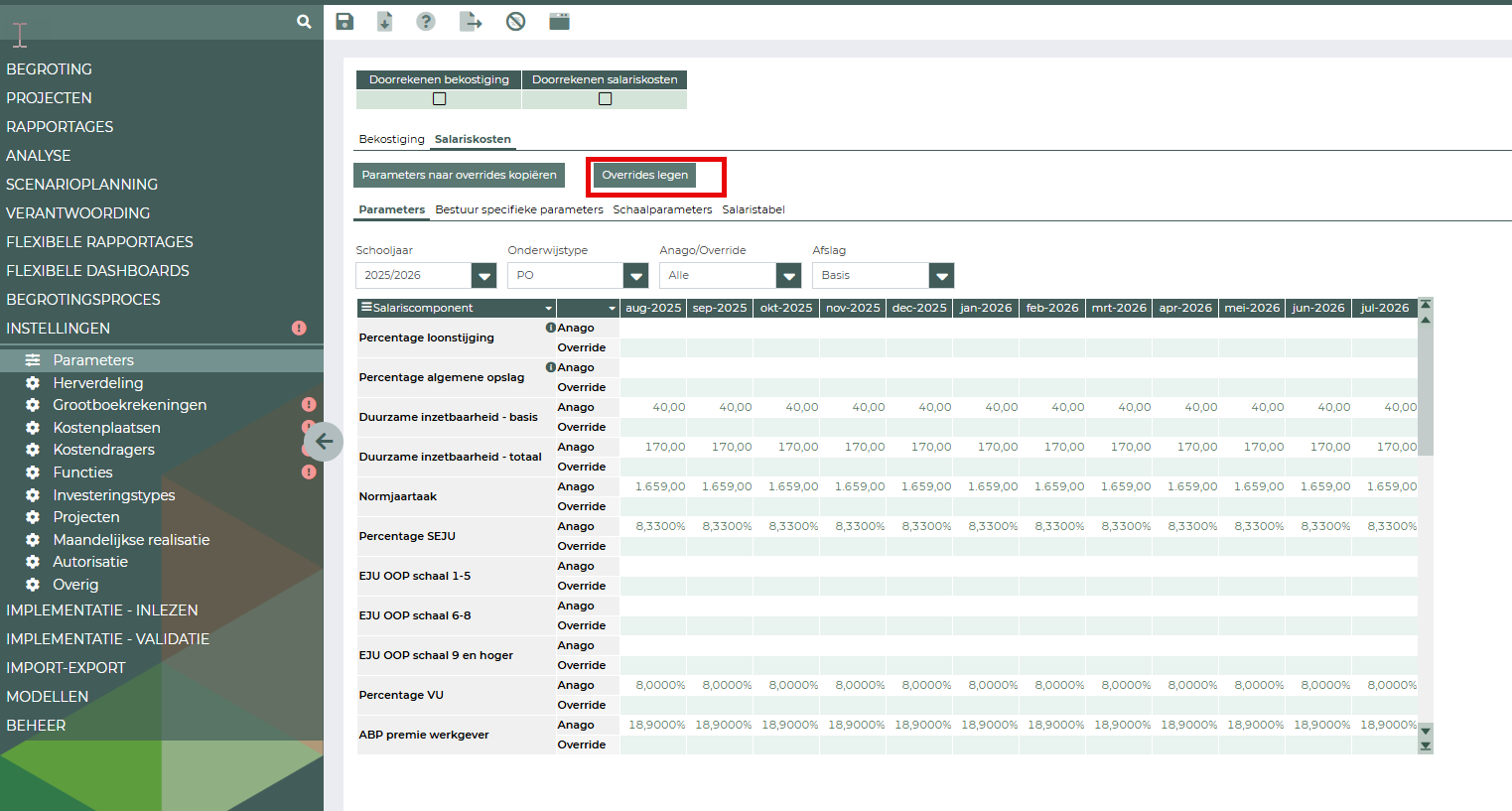Click info icon beside Percentage loonstijging Anago
Viewport: 1512px width, 811px height.
click(x=550, y=328)
